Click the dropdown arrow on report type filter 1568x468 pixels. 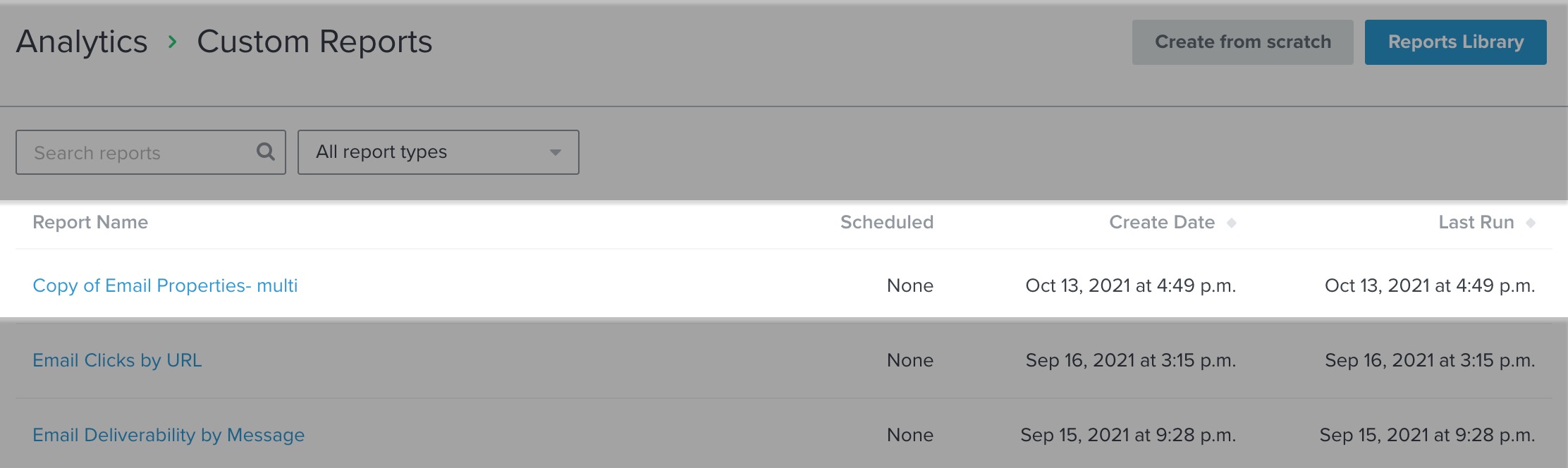click(556, 152)
